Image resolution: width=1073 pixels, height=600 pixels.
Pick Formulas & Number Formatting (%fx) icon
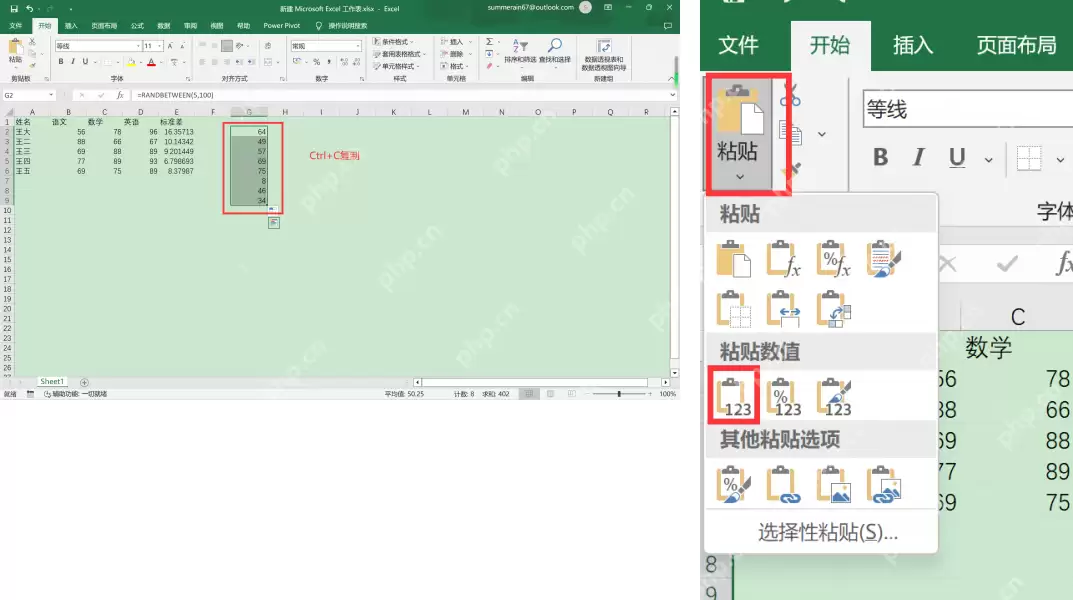(834, 259)
